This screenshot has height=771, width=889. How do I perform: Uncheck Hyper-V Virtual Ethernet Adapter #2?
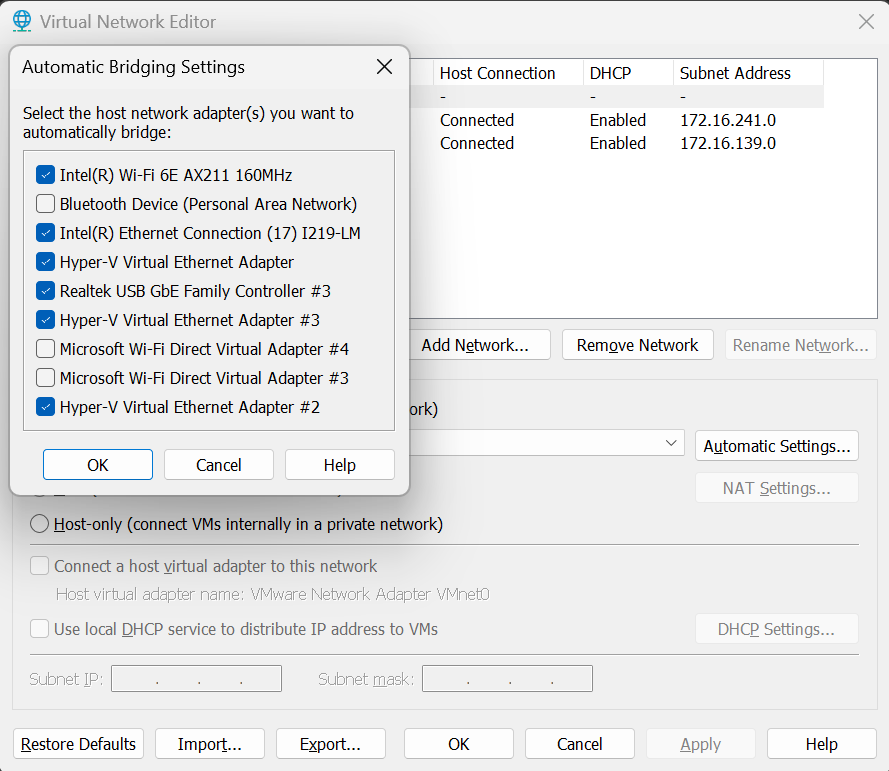click(x=45, y=406)
